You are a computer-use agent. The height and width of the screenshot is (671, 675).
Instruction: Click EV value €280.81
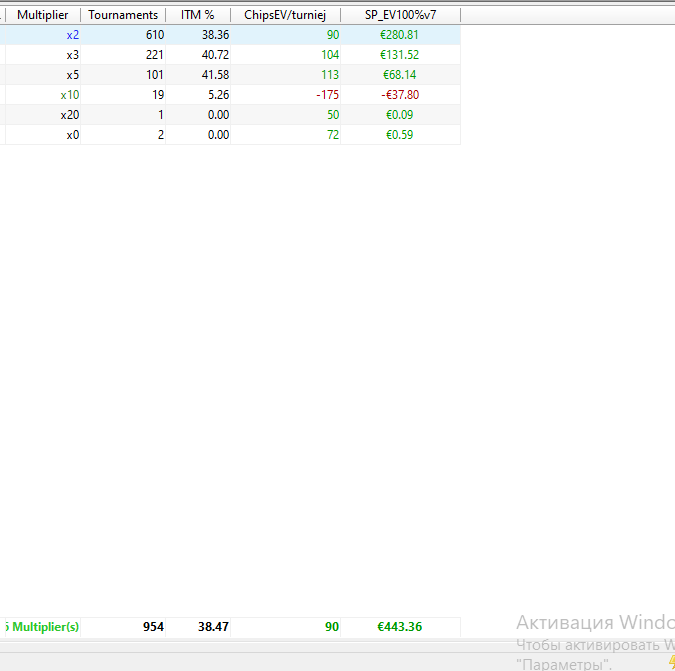[399, 35]
